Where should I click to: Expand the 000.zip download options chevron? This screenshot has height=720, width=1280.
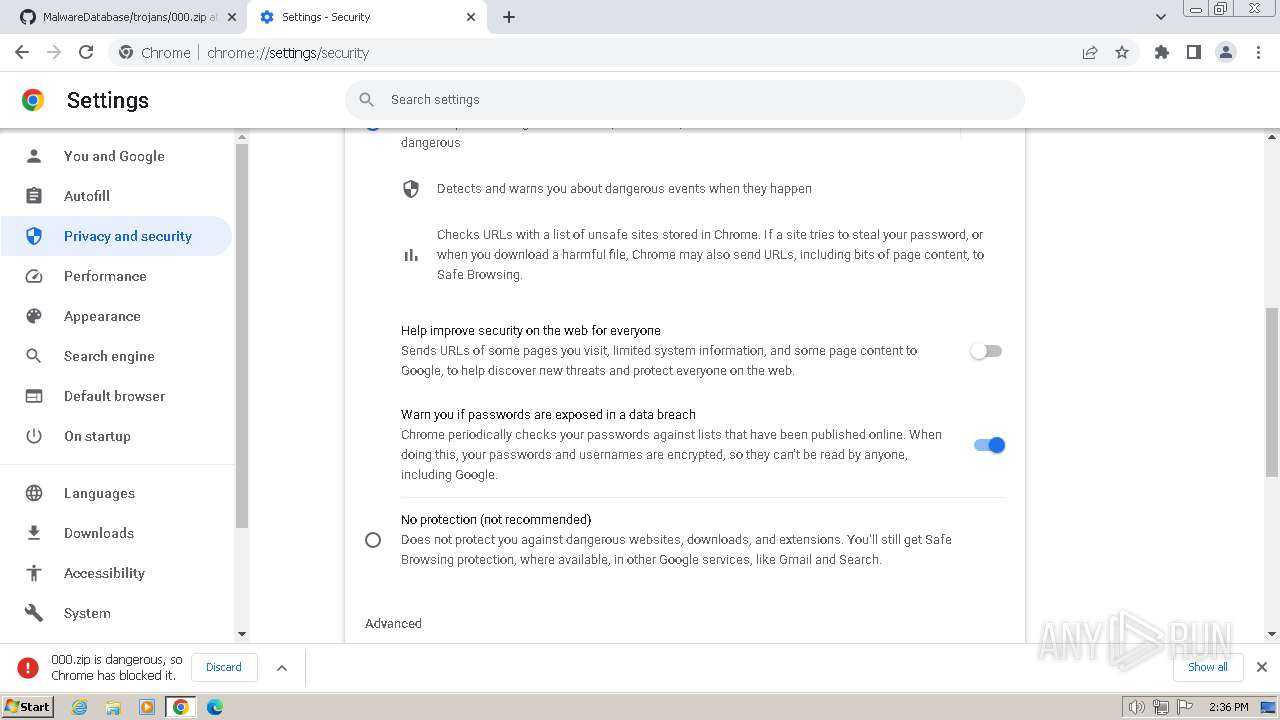[x=282, y=667]
